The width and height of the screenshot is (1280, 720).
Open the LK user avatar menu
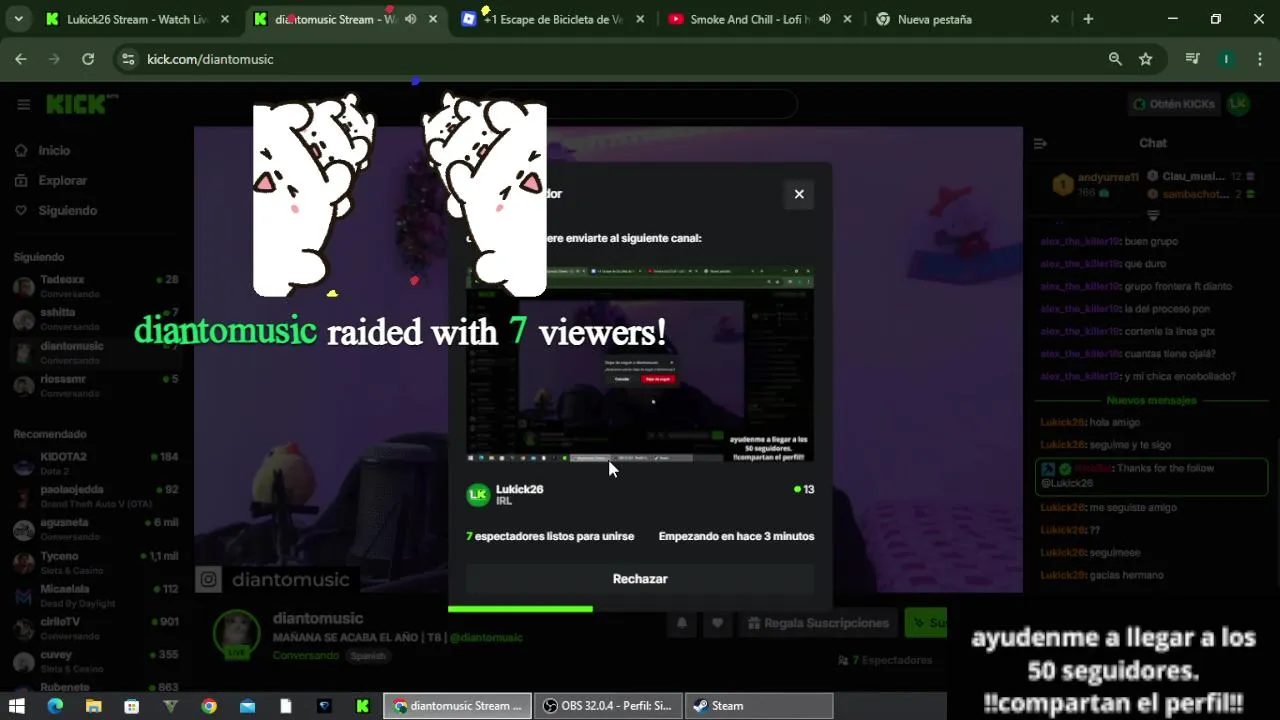1238,104
